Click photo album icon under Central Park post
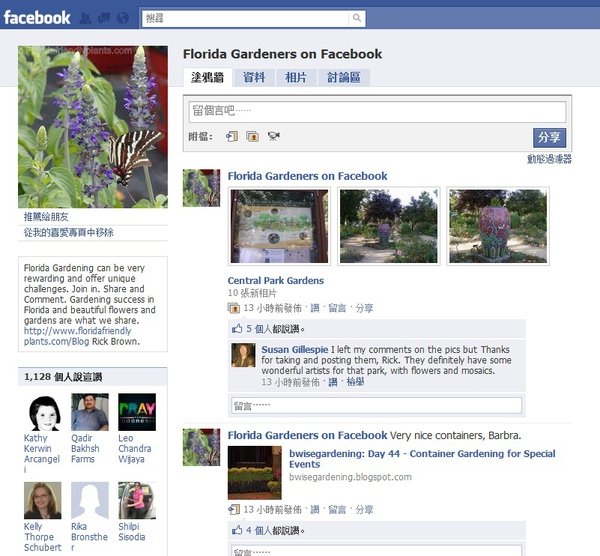Screen dimensions: 600x556 233,308
